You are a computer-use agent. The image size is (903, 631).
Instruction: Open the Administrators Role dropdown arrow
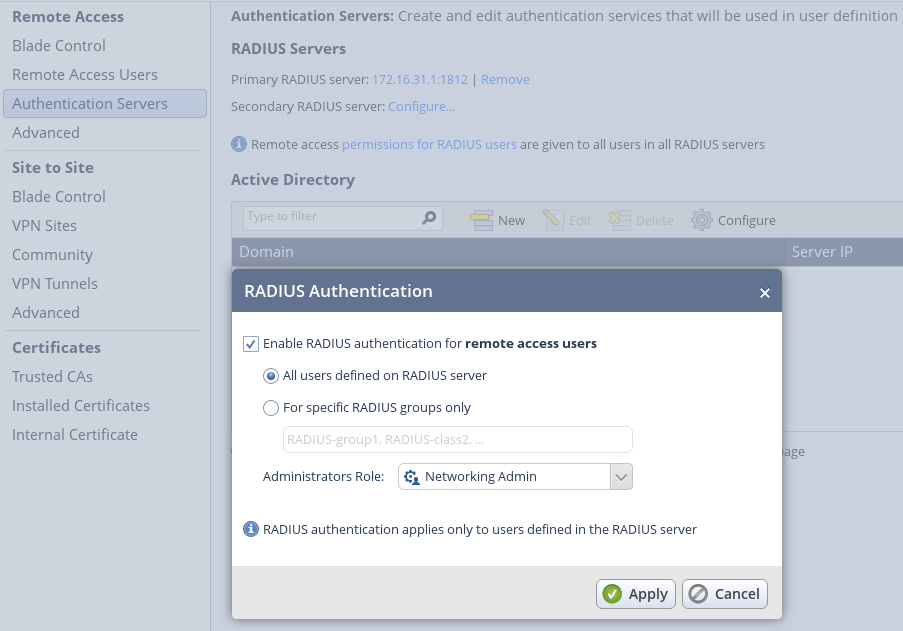[x=621, y=477]
